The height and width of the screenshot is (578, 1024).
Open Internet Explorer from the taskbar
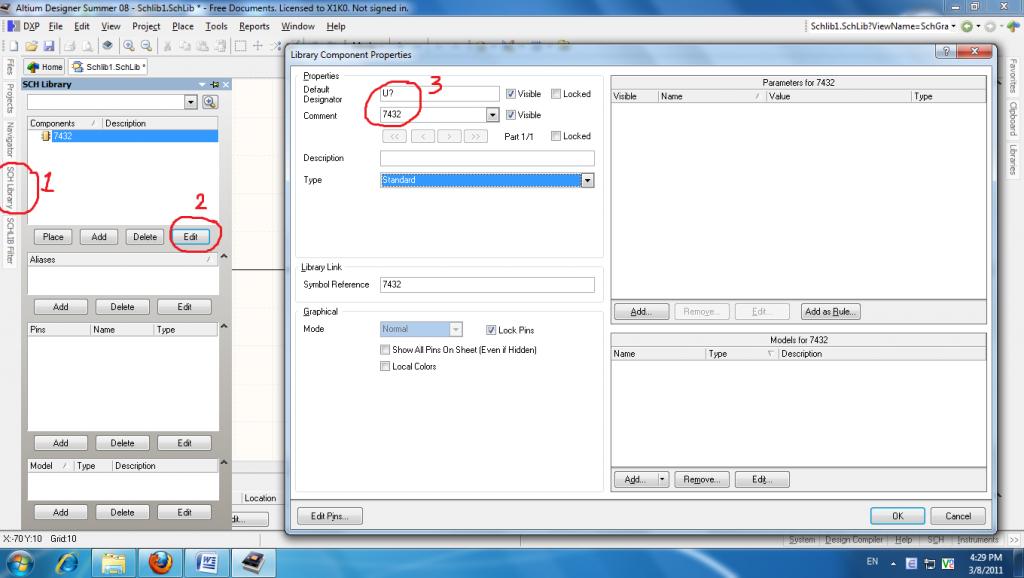tap(67, 562)
